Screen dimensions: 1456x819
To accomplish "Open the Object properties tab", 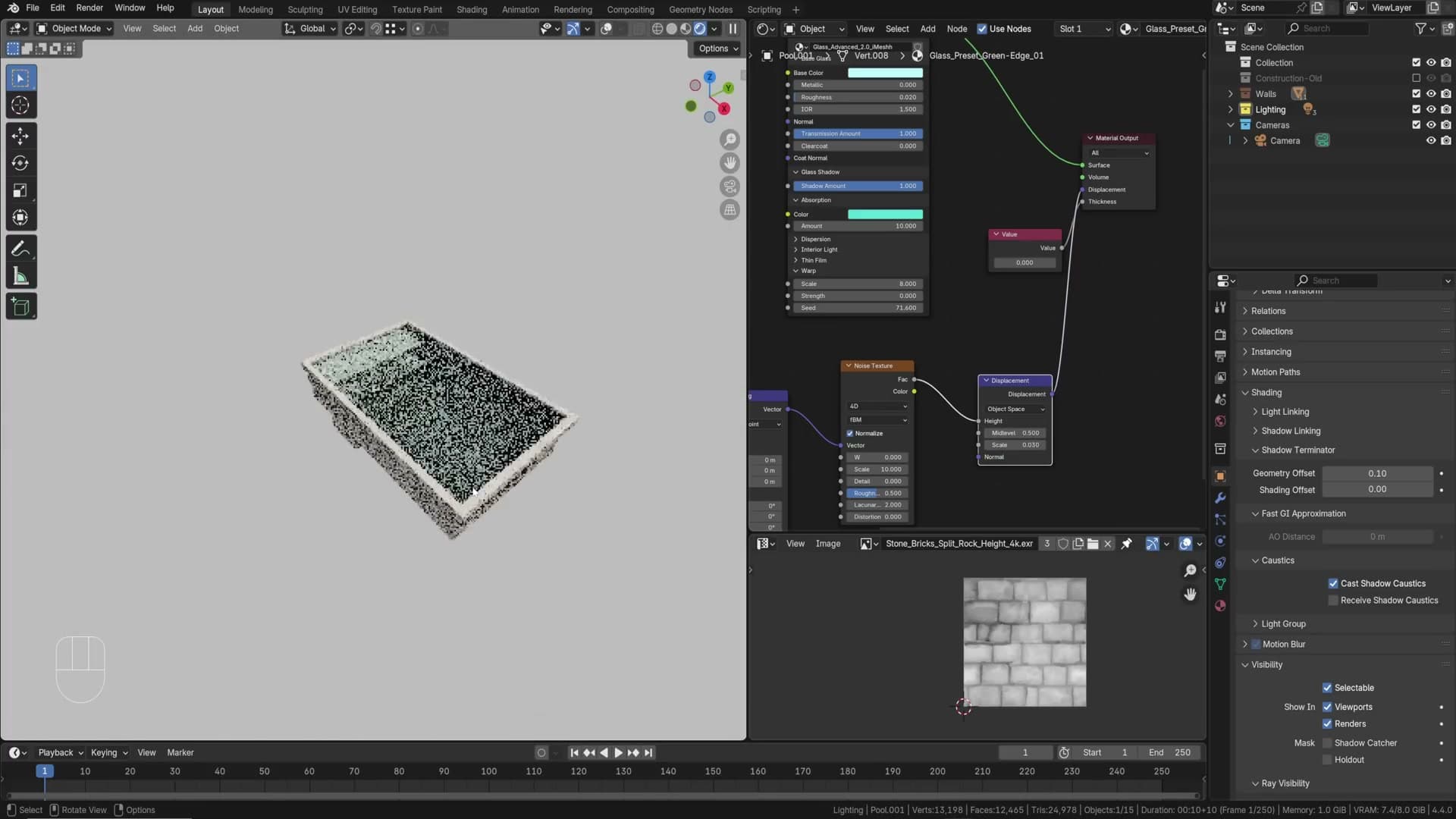I will coord(1220,476).
